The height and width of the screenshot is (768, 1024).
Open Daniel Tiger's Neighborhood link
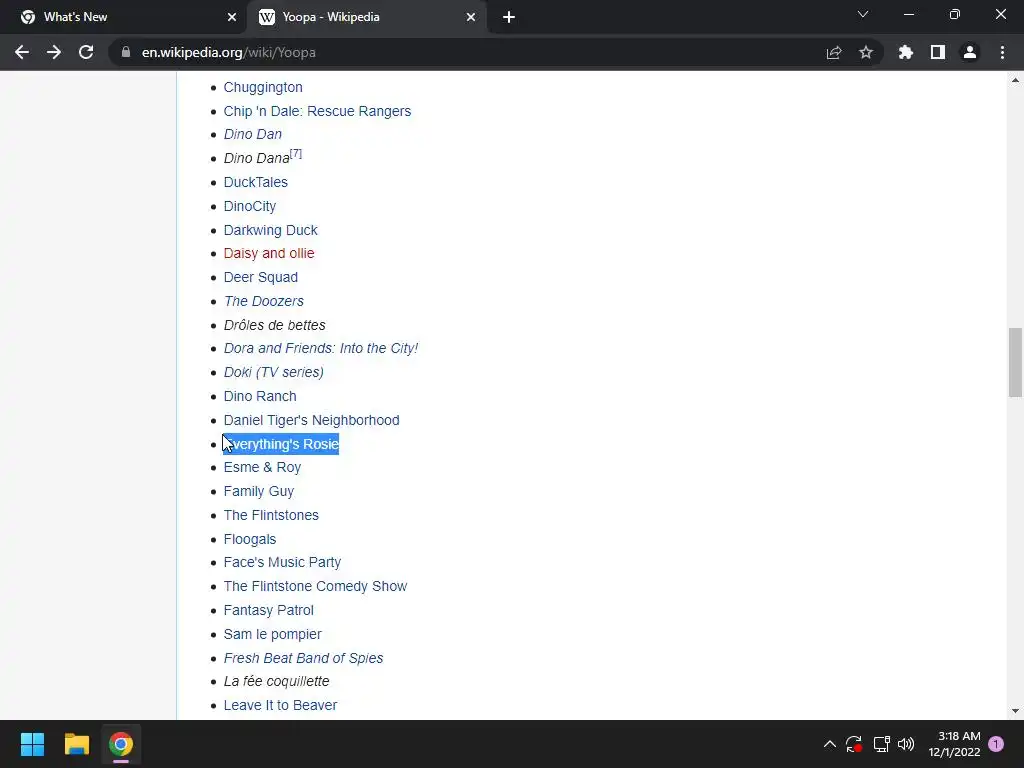click(x=312, y=420)
